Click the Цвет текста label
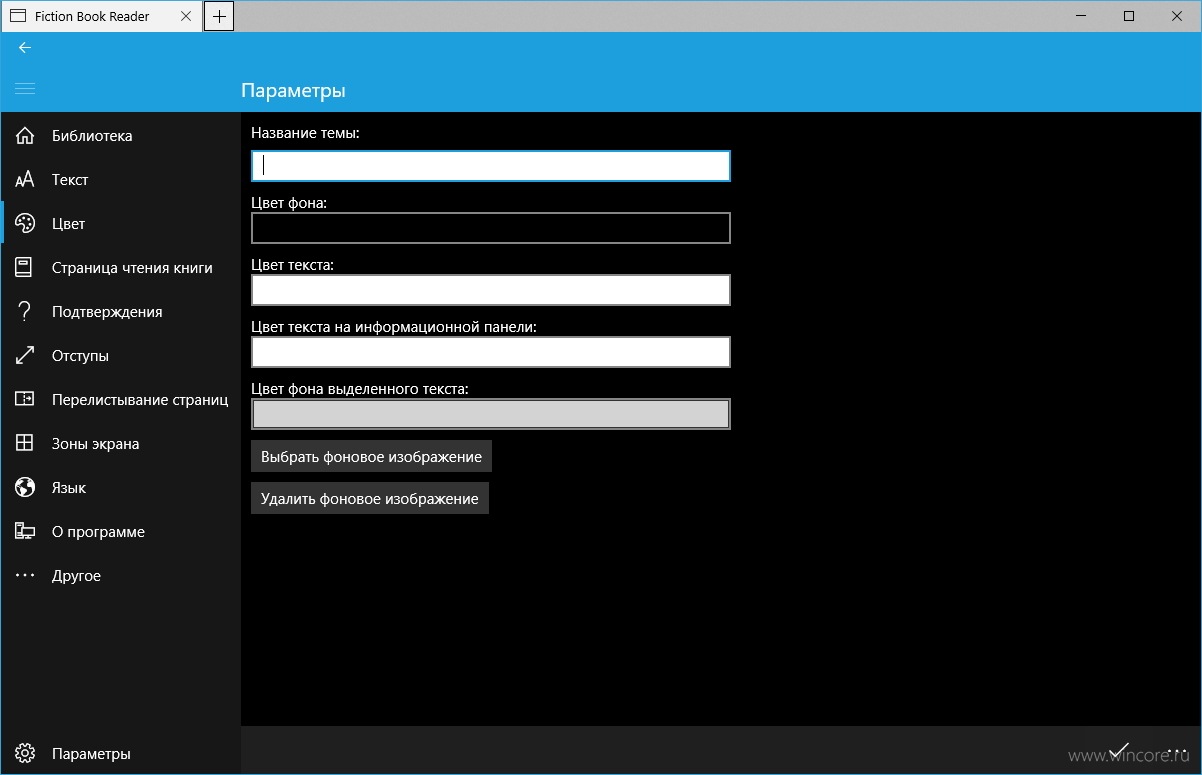This screenshot has height=775, width=1202. click(x=292, y=265)
